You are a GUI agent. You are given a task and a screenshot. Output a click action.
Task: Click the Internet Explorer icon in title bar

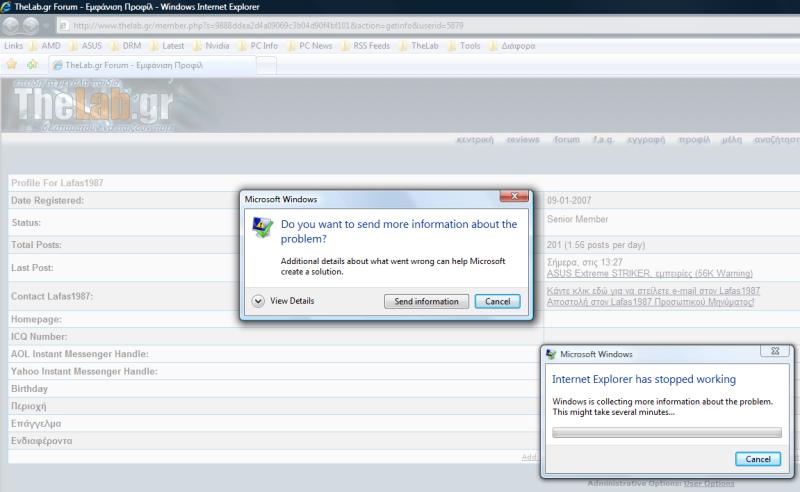pyautogui.click(x=6, y=7)
